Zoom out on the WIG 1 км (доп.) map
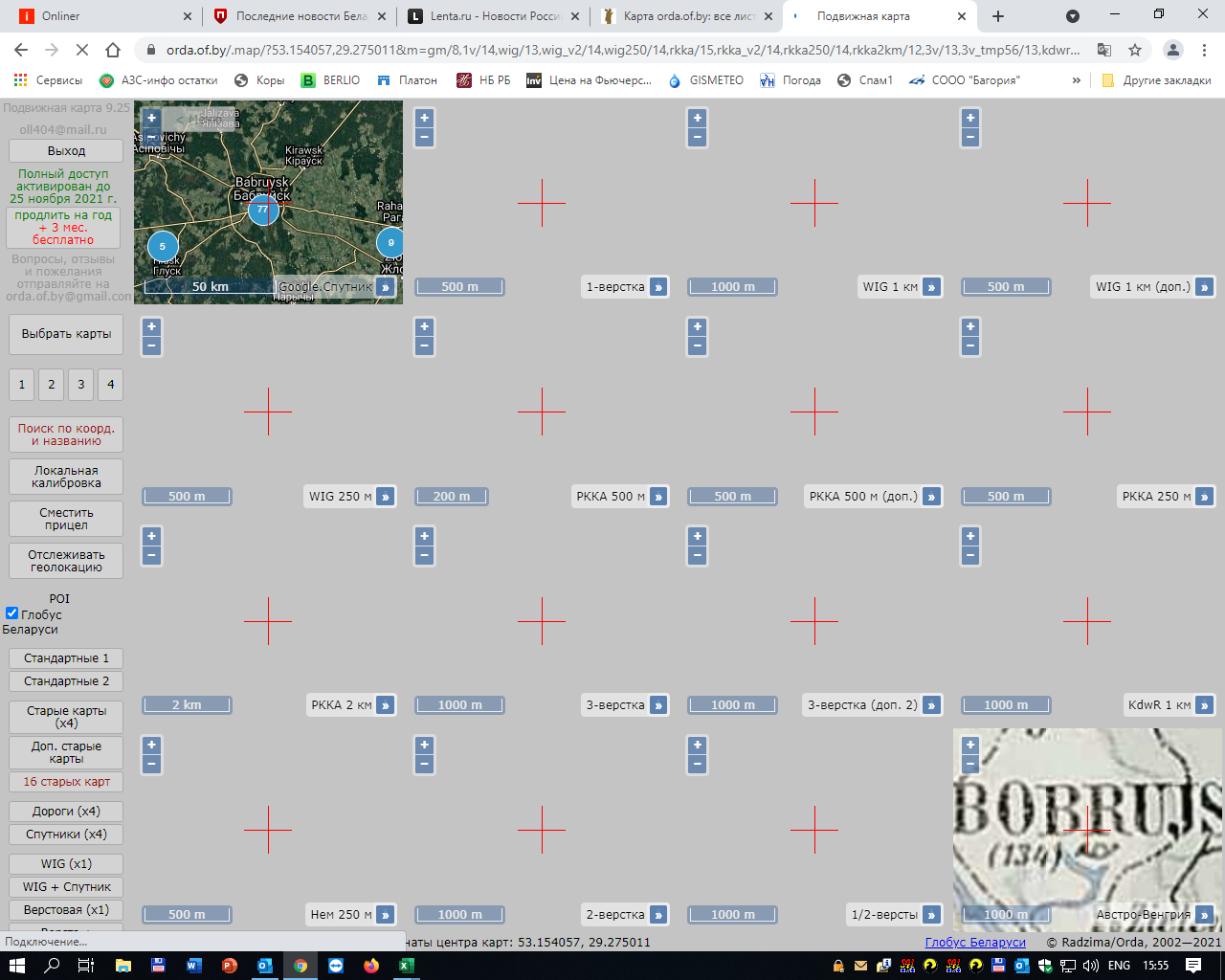The width and height of the screenshot is (1225, 980). (x=970, y=137)
